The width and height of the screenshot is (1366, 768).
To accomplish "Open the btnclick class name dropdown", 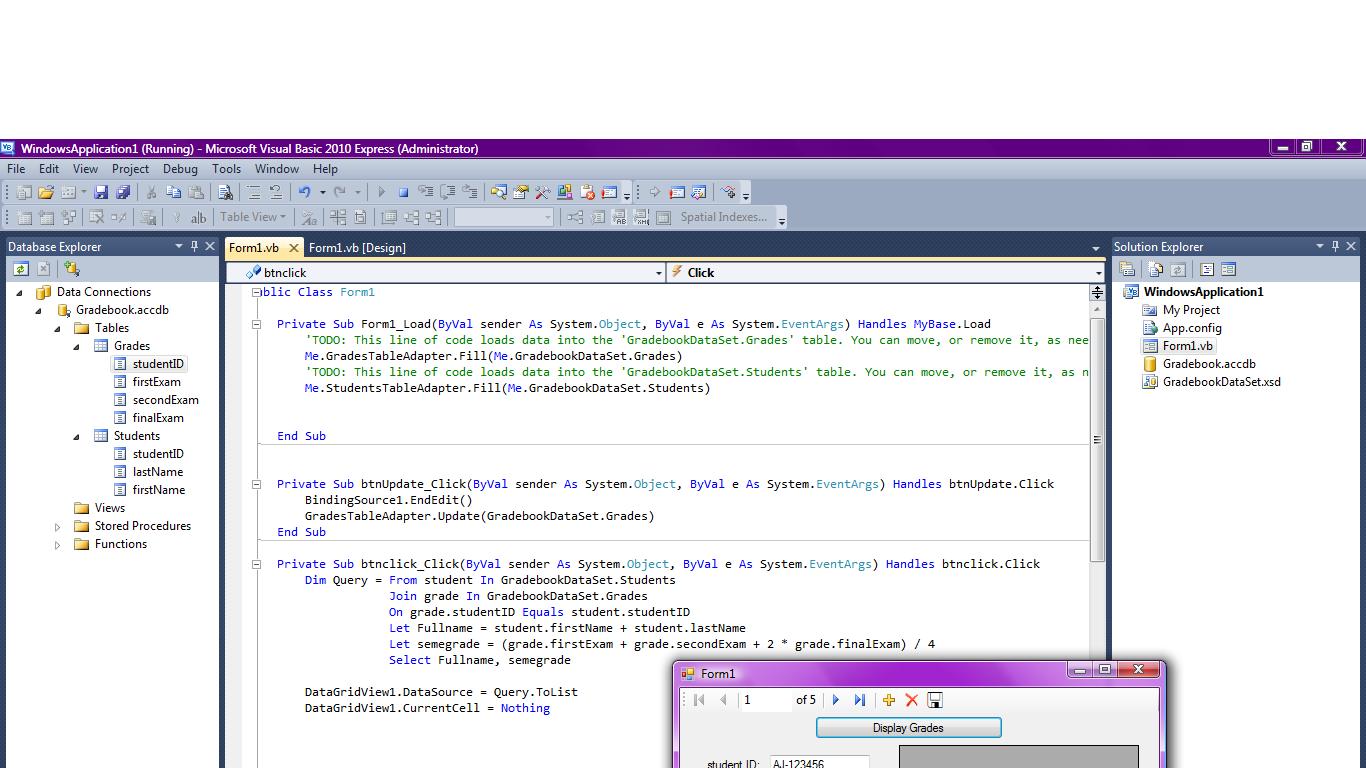I will (x=658, y=273).
